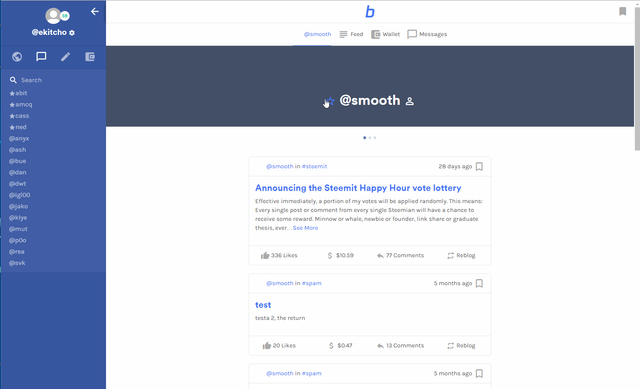640x389 pixels.
Task: Open favorite user cass
Action: 19,116
